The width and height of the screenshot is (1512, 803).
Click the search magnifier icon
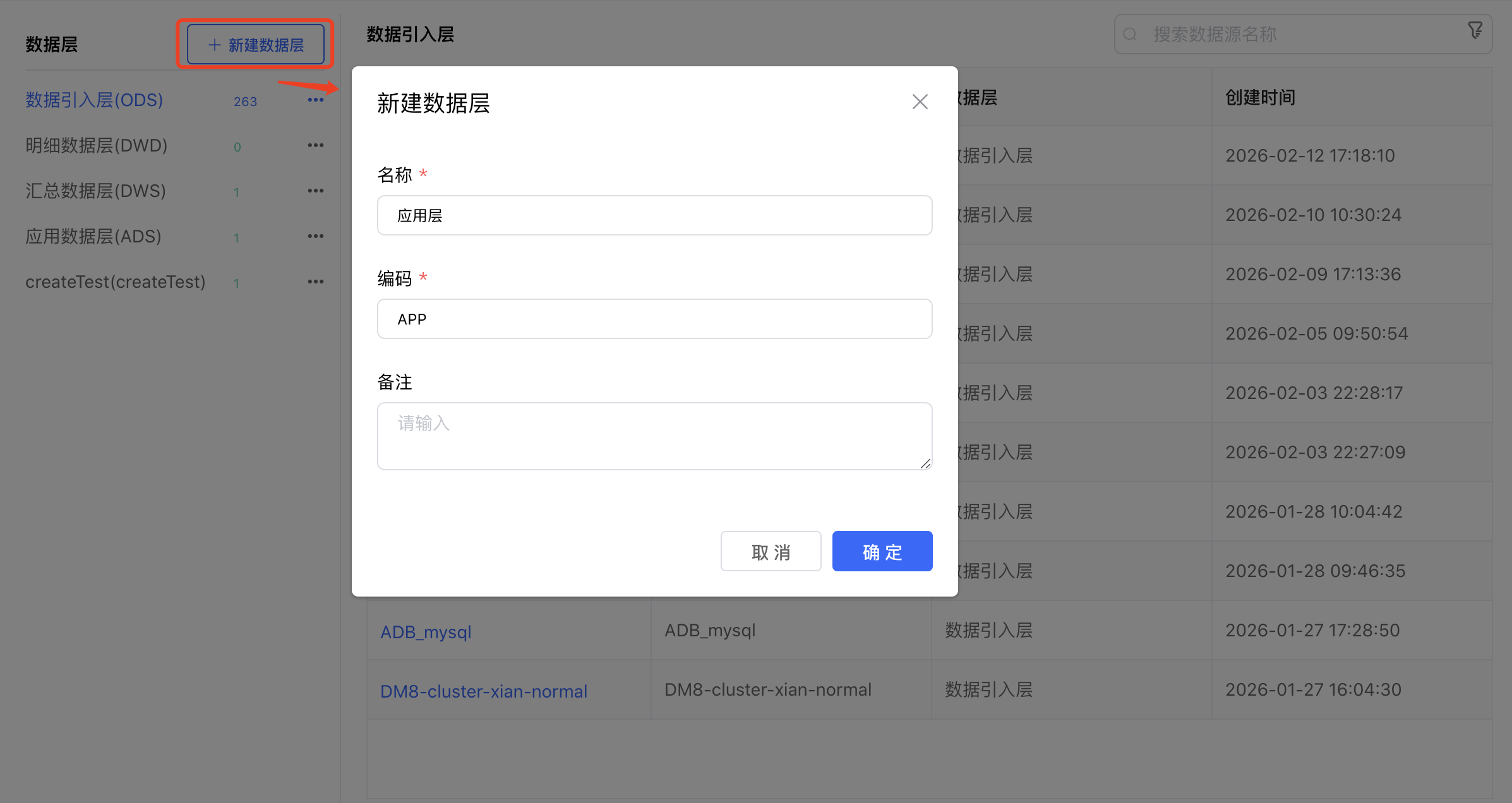point(1131,34)
